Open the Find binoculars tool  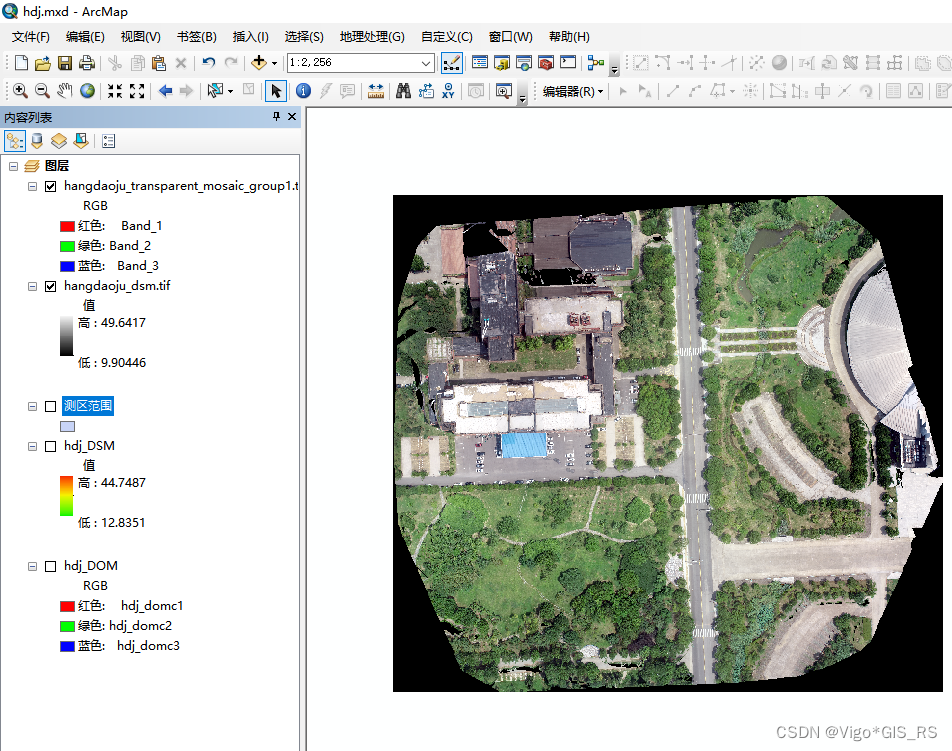point(404,91)
